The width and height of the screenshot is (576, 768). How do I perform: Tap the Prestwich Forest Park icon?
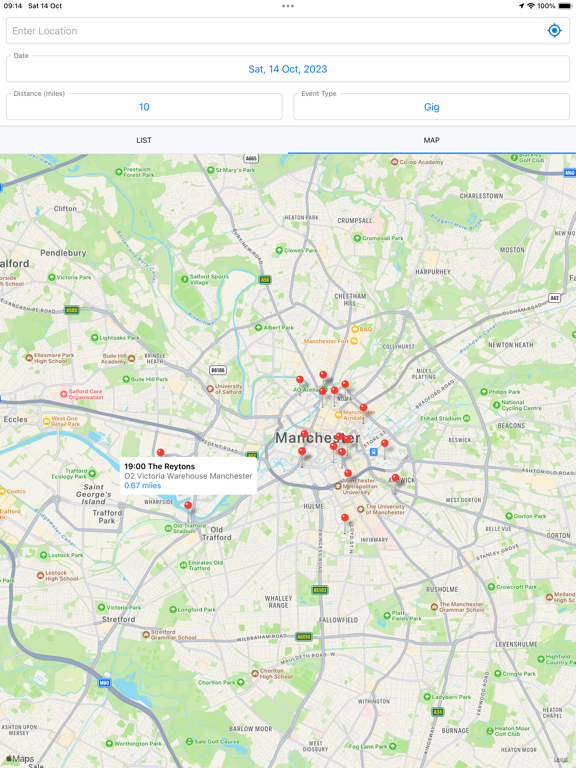pyautogui.click(x=119, y=171)
